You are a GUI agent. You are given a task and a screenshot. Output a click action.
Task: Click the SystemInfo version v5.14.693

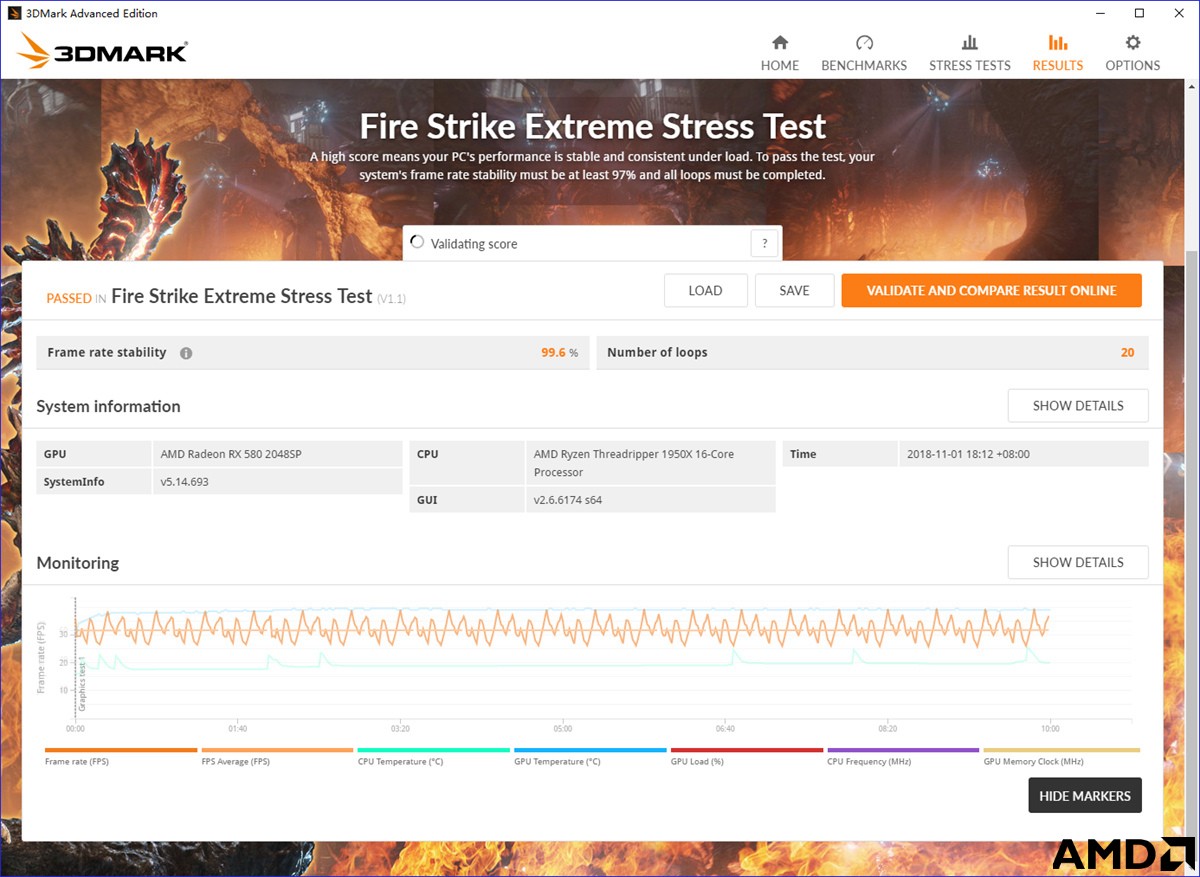click(185, 482)
